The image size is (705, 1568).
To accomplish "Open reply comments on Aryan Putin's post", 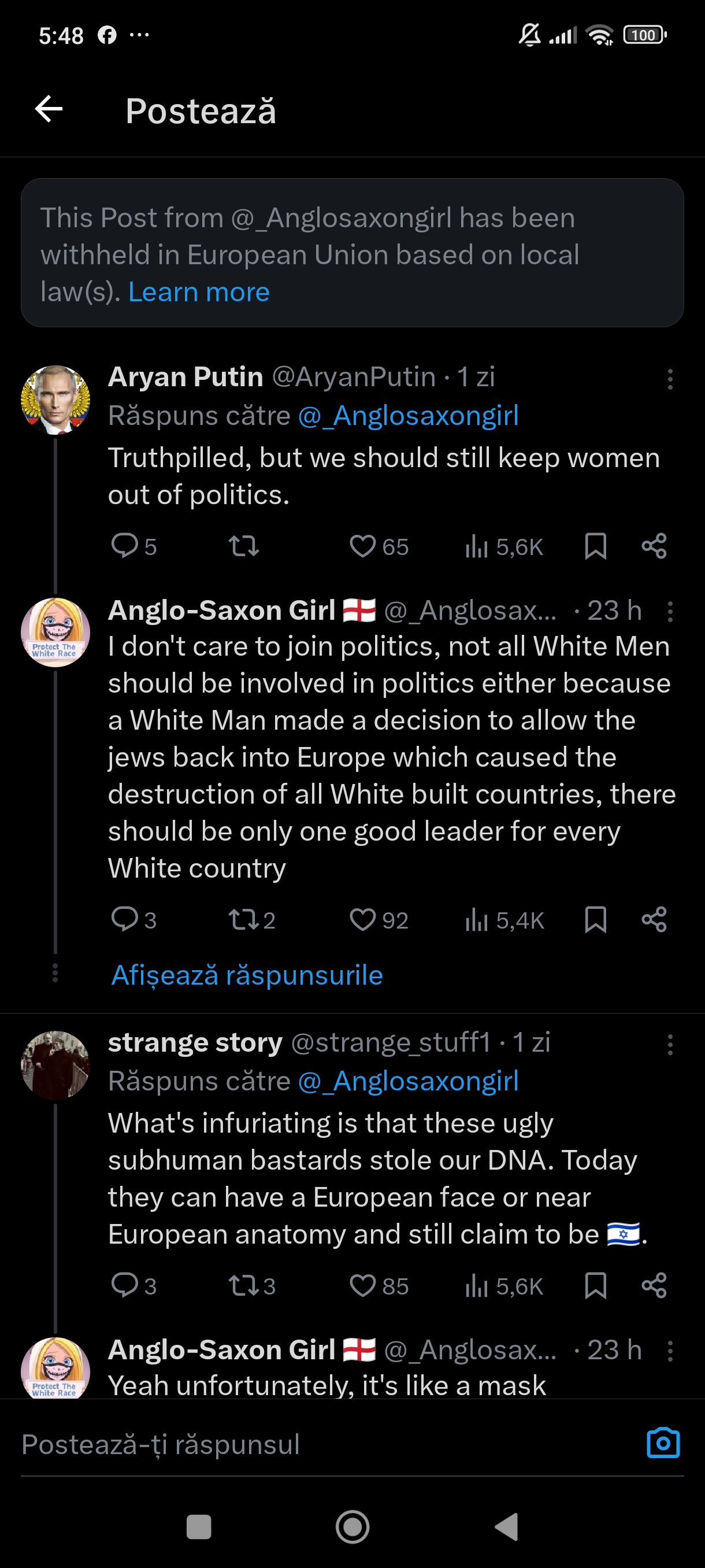I will point(125,546).
